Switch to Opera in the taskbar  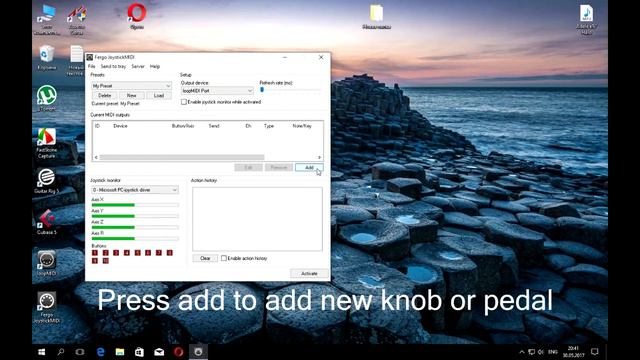tap(178, 352)
